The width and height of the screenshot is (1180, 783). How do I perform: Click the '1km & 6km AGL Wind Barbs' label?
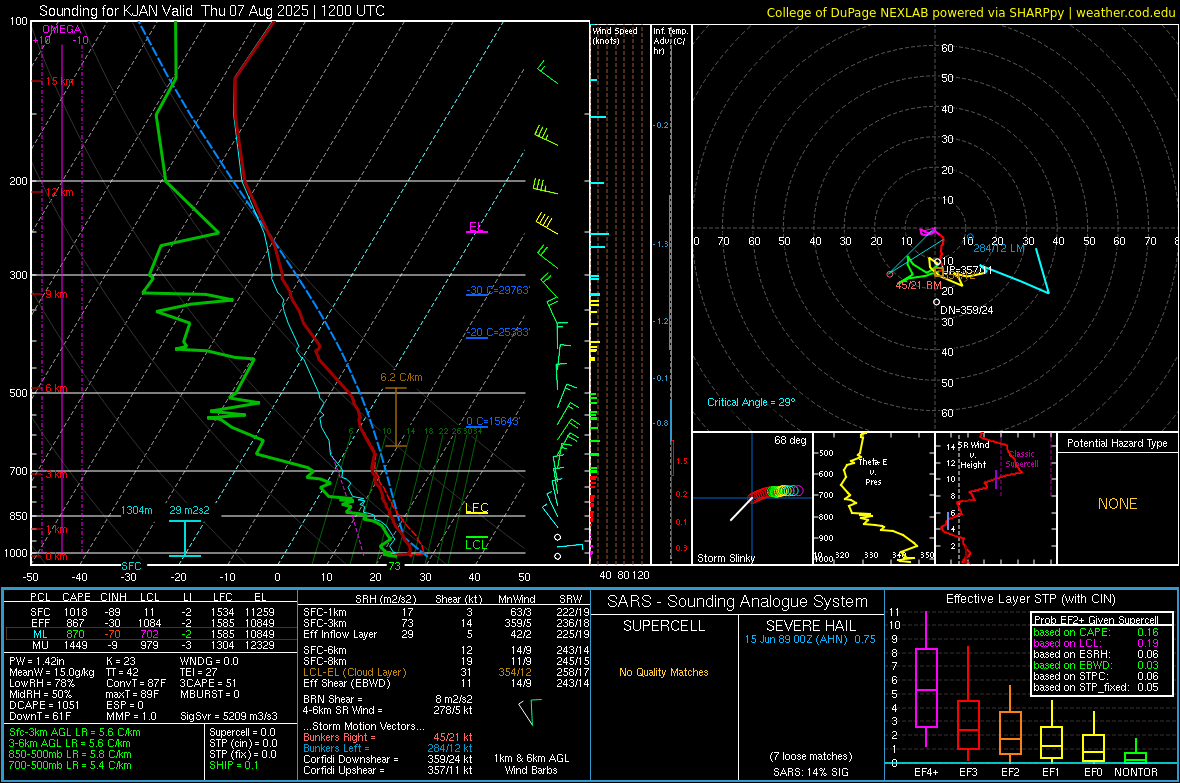coord(531,764)
